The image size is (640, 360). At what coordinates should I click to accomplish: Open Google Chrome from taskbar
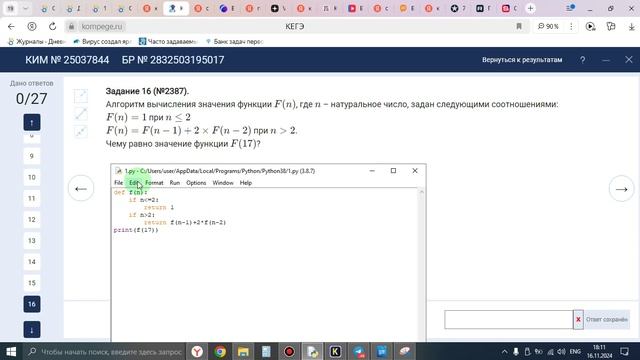pyautogui.click(x=220, y=351)
